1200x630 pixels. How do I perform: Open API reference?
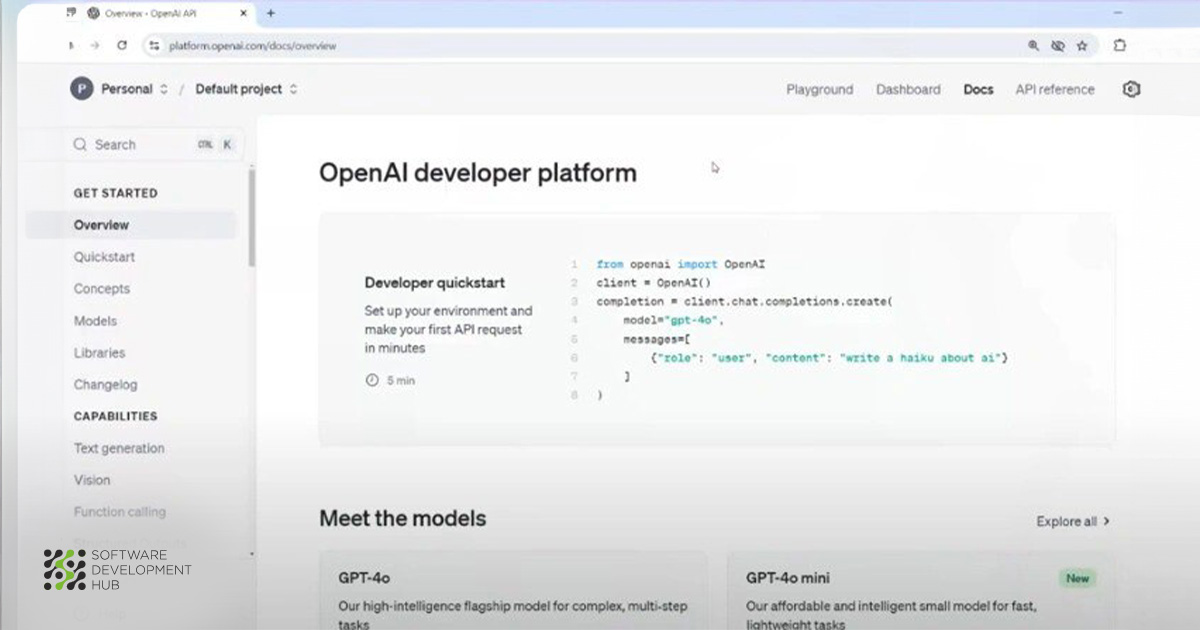[x=1055, y=89]
